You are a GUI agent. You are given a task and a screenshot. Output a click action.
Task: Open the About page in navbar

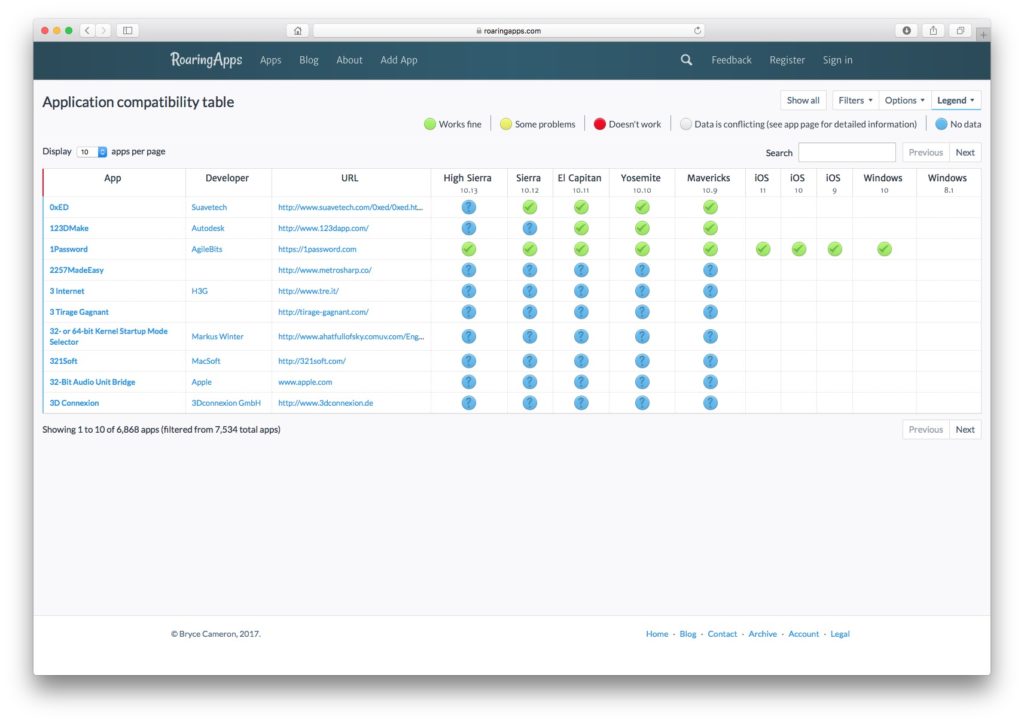[349, 59]
